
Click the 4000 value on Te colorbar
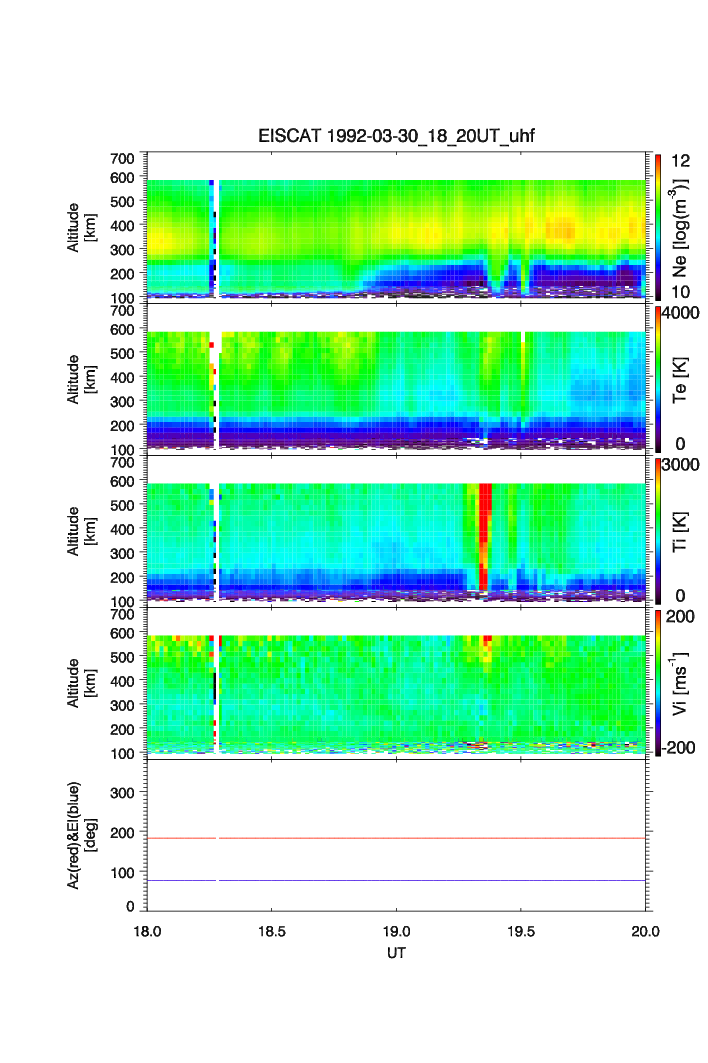(681, 313)
